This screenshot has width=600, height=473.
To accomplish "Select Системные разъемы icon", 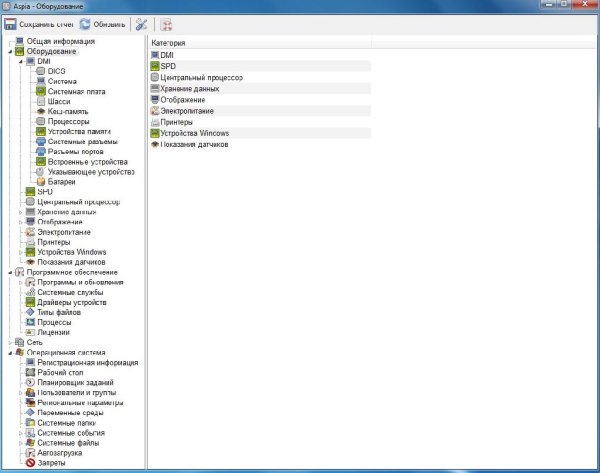I will 41,142.
